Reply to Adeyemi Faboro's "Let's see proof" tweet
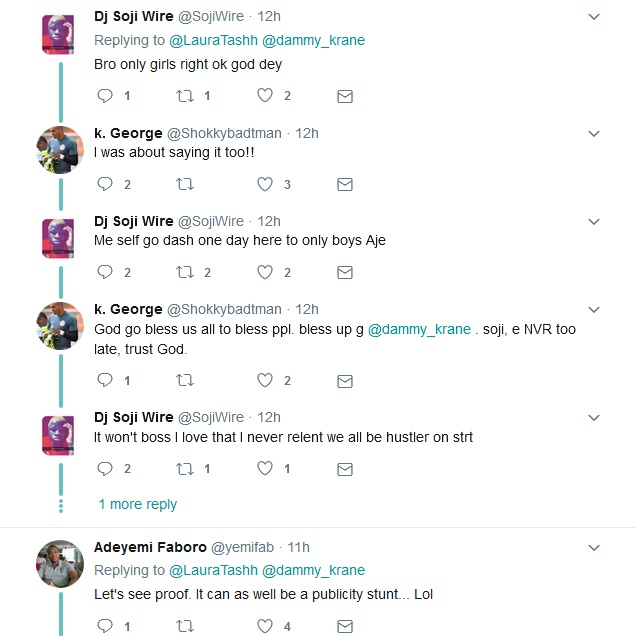The image size is (636, 636). [105, 626]
